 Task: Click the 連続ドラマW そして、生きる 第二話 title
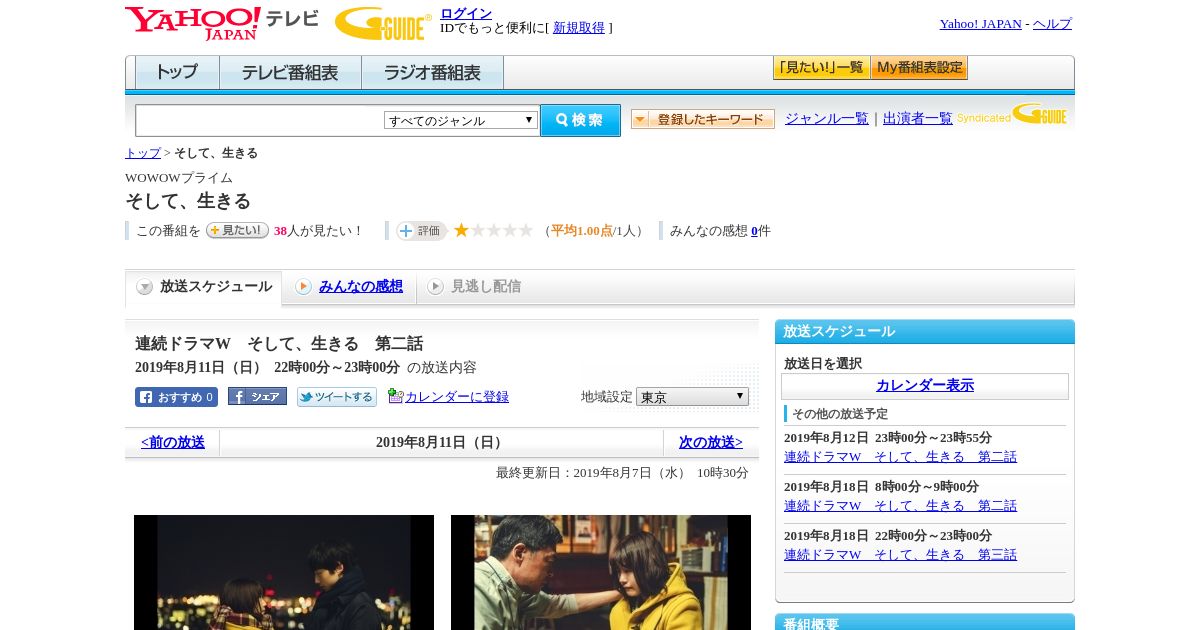279,343
